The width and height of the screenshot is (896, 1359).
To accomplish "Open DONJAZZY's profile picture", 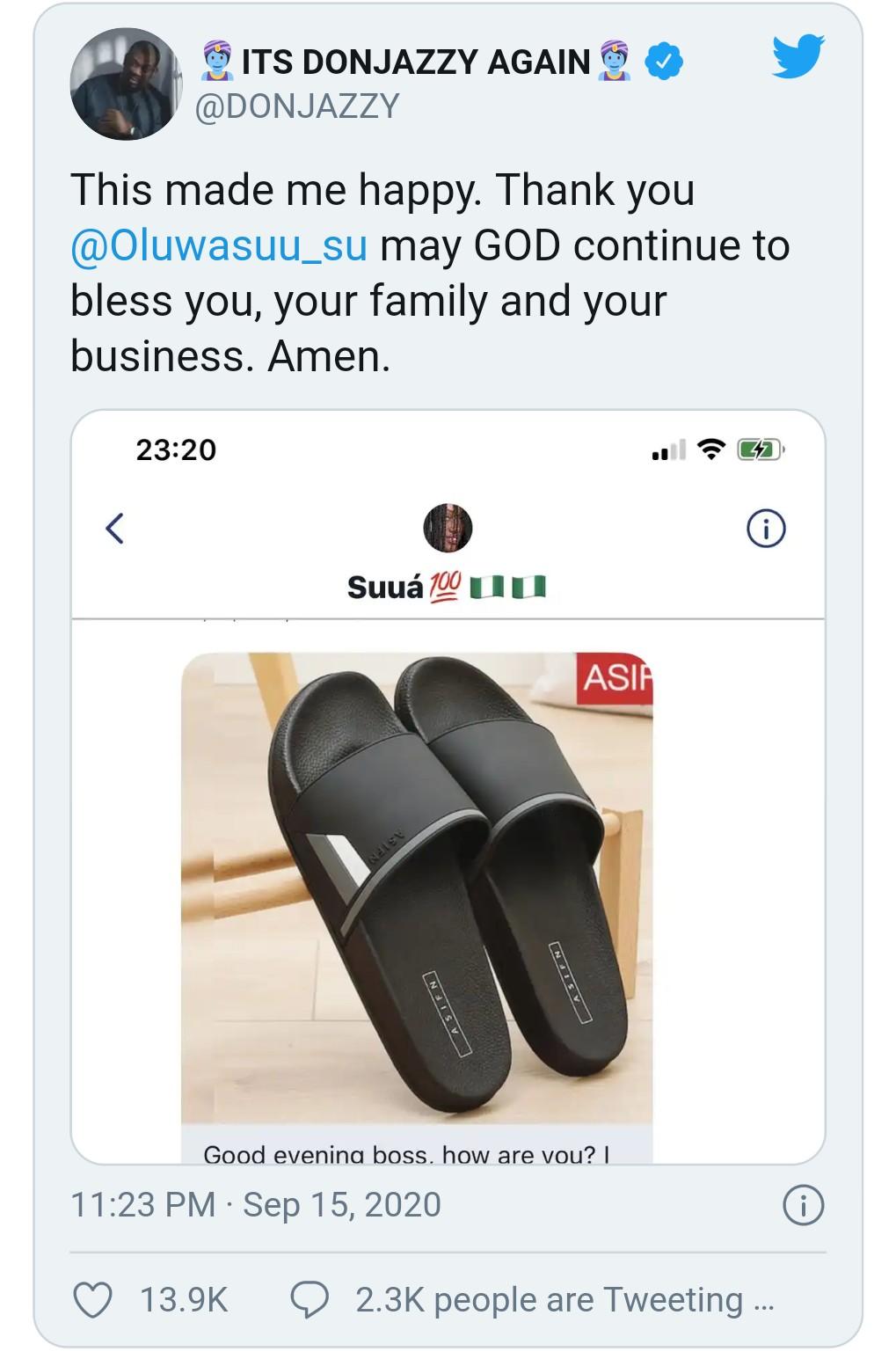I will point(125,84).
